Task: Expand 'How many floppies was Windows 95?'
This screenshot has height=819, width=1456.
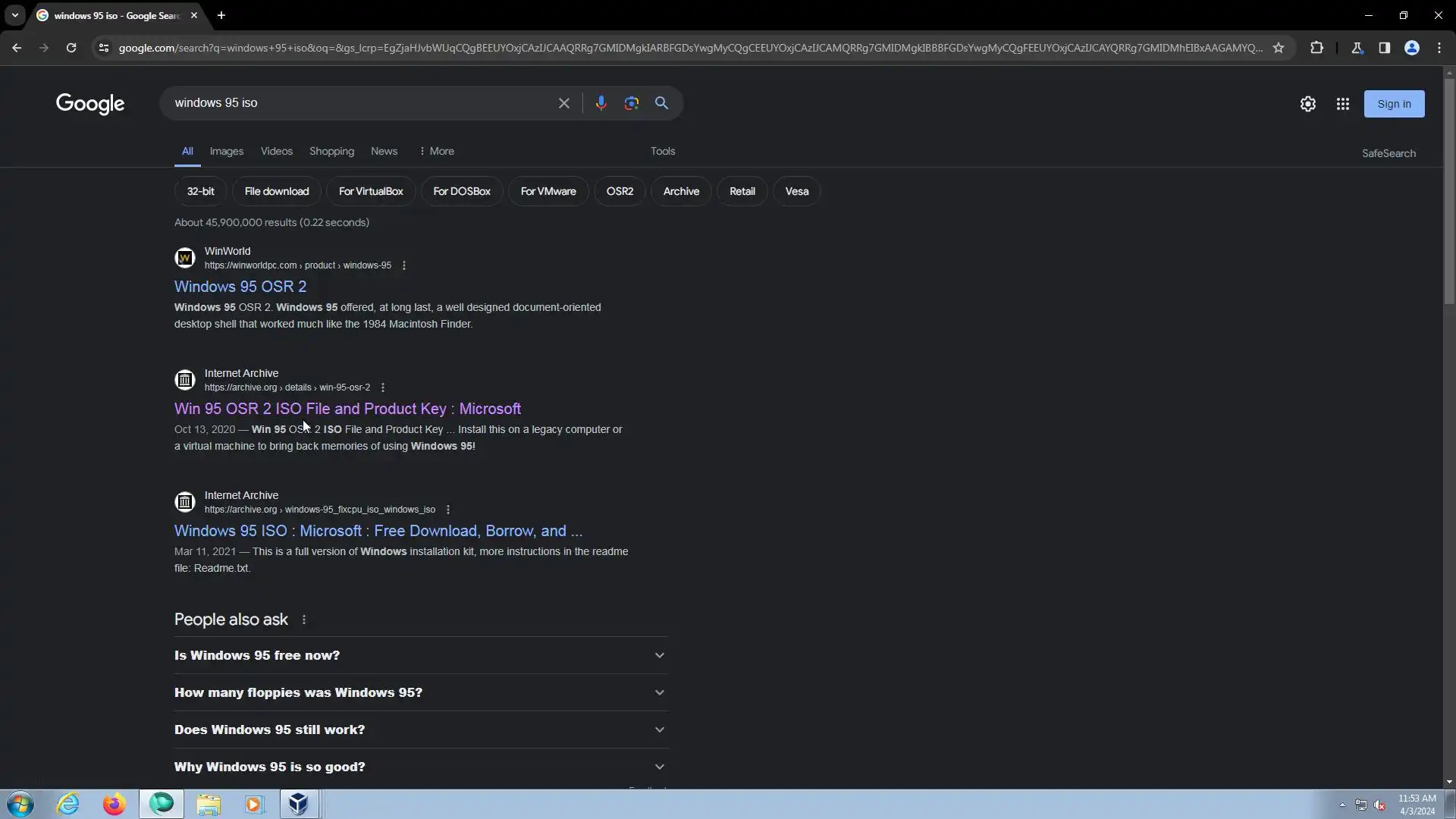Action: point(421,692)
